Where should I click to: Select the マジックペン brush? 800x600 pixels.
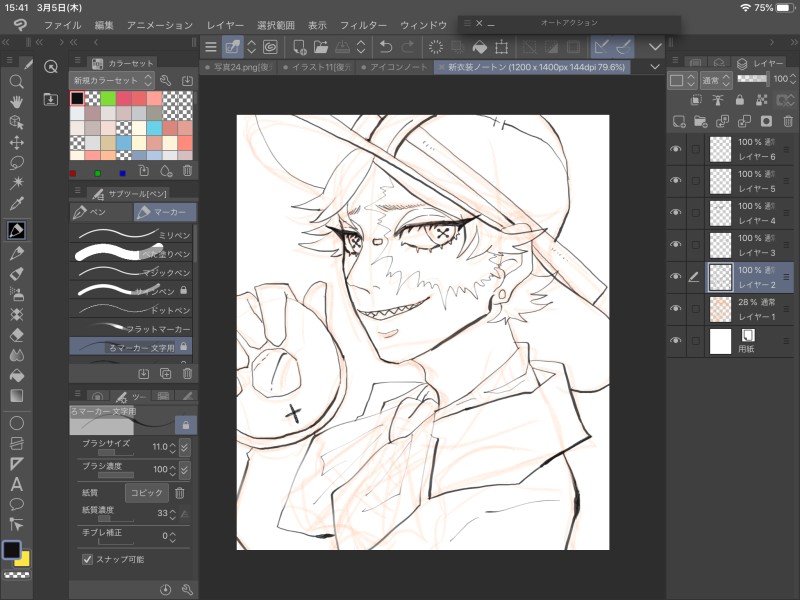(131, 272)
